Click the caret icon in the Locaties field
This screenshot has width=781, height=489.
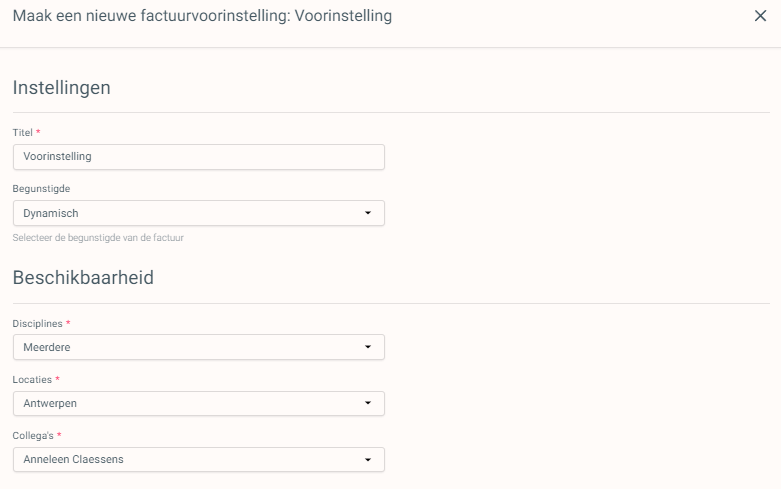tap(368, 403)
